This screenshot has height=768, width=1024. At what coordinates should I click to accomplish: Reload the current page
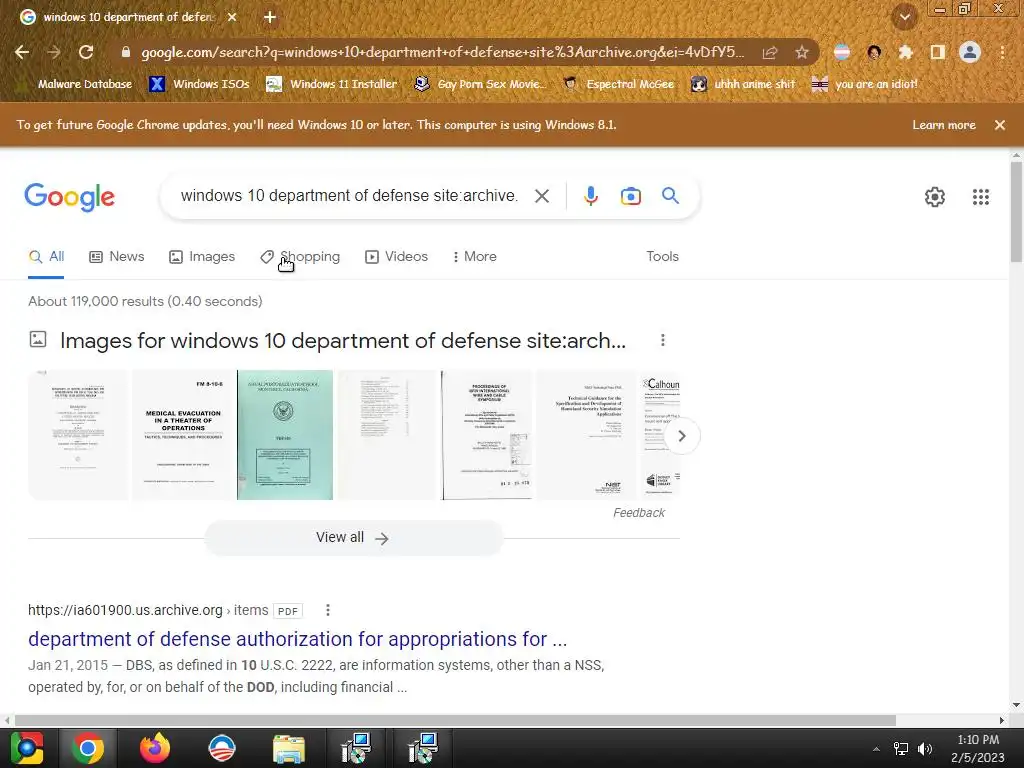(x=86, y=52)
